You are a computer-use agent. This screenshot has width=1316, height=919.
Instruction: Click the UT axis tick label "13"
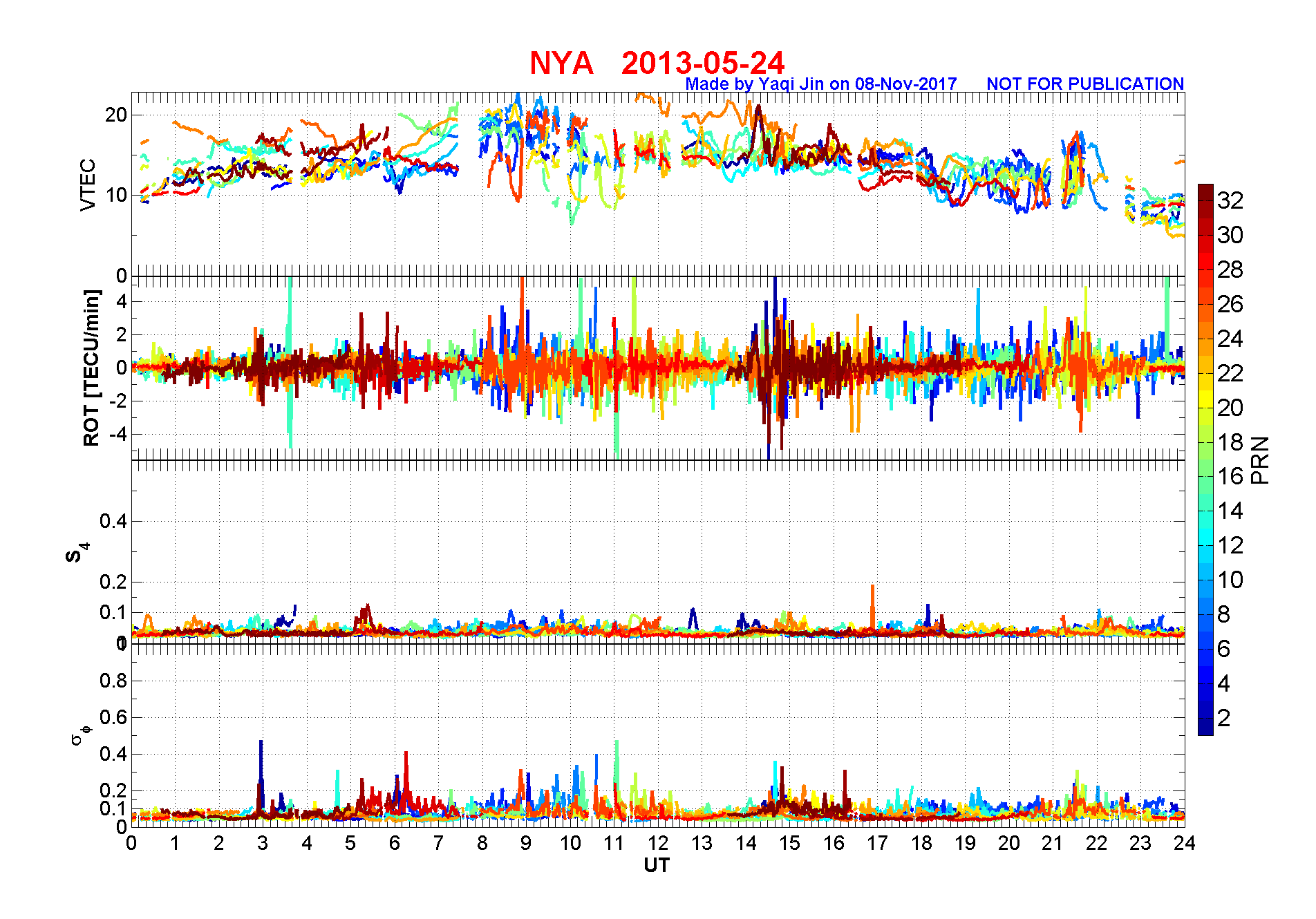[x=702, y=843]
